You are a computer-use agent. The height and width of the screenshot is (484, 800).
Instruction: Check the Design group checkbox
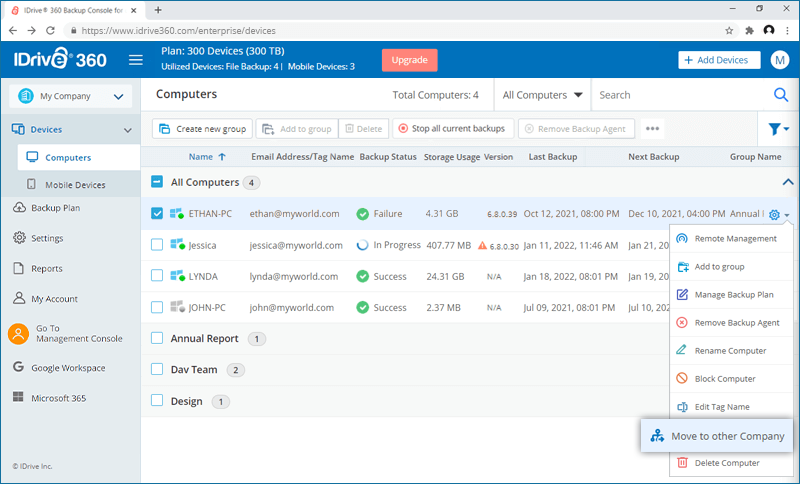point(157,401)
